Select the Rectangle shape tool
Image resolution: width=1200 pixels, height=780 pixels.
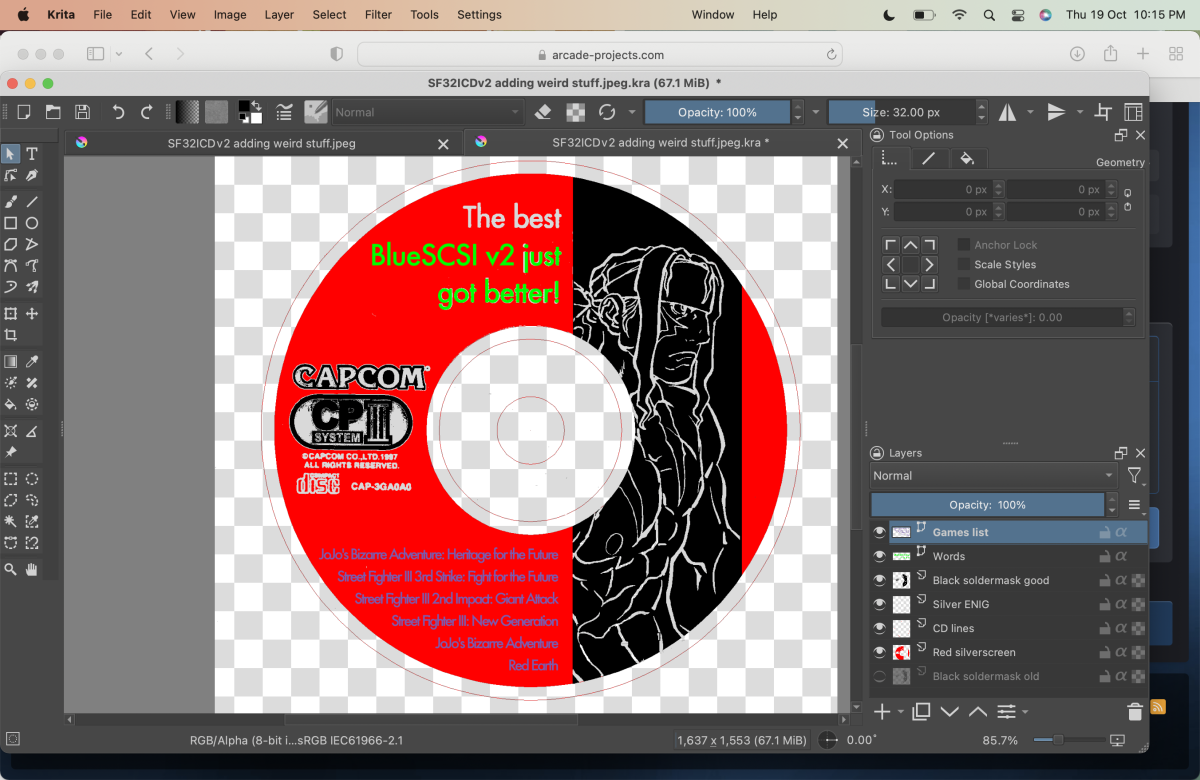click(11, 223)
